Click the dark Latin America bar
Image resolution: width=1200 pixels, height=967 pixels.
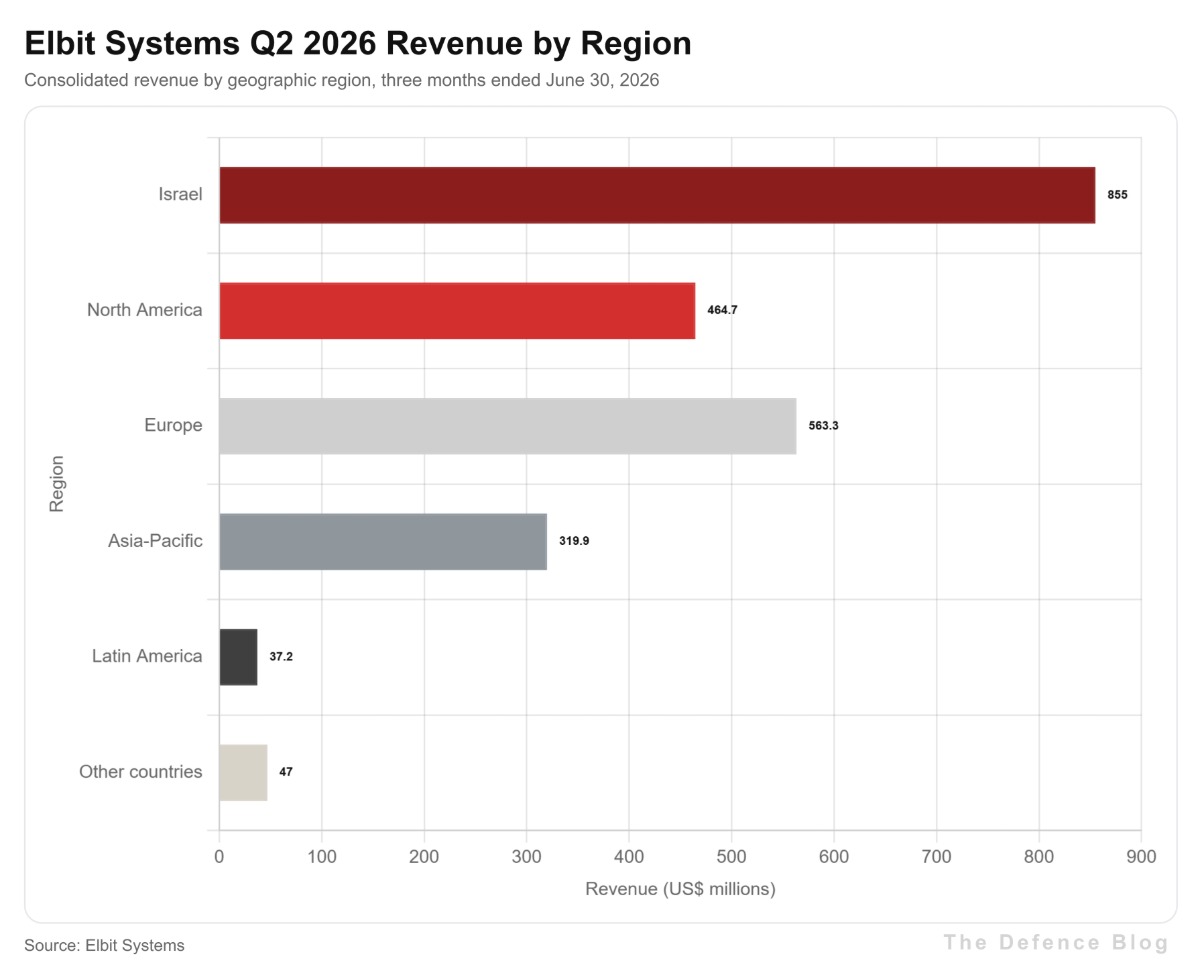tap(238, 657)
